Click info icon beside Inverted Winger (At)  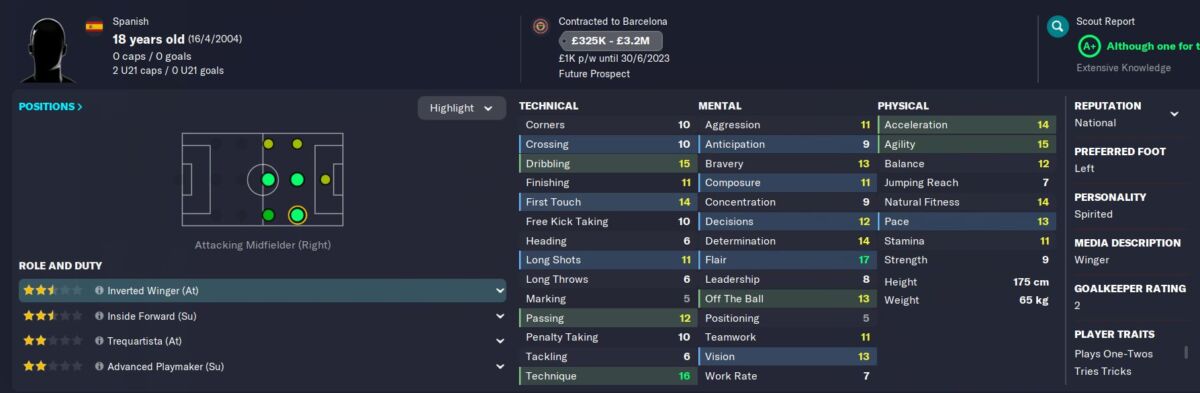(99, 291)
